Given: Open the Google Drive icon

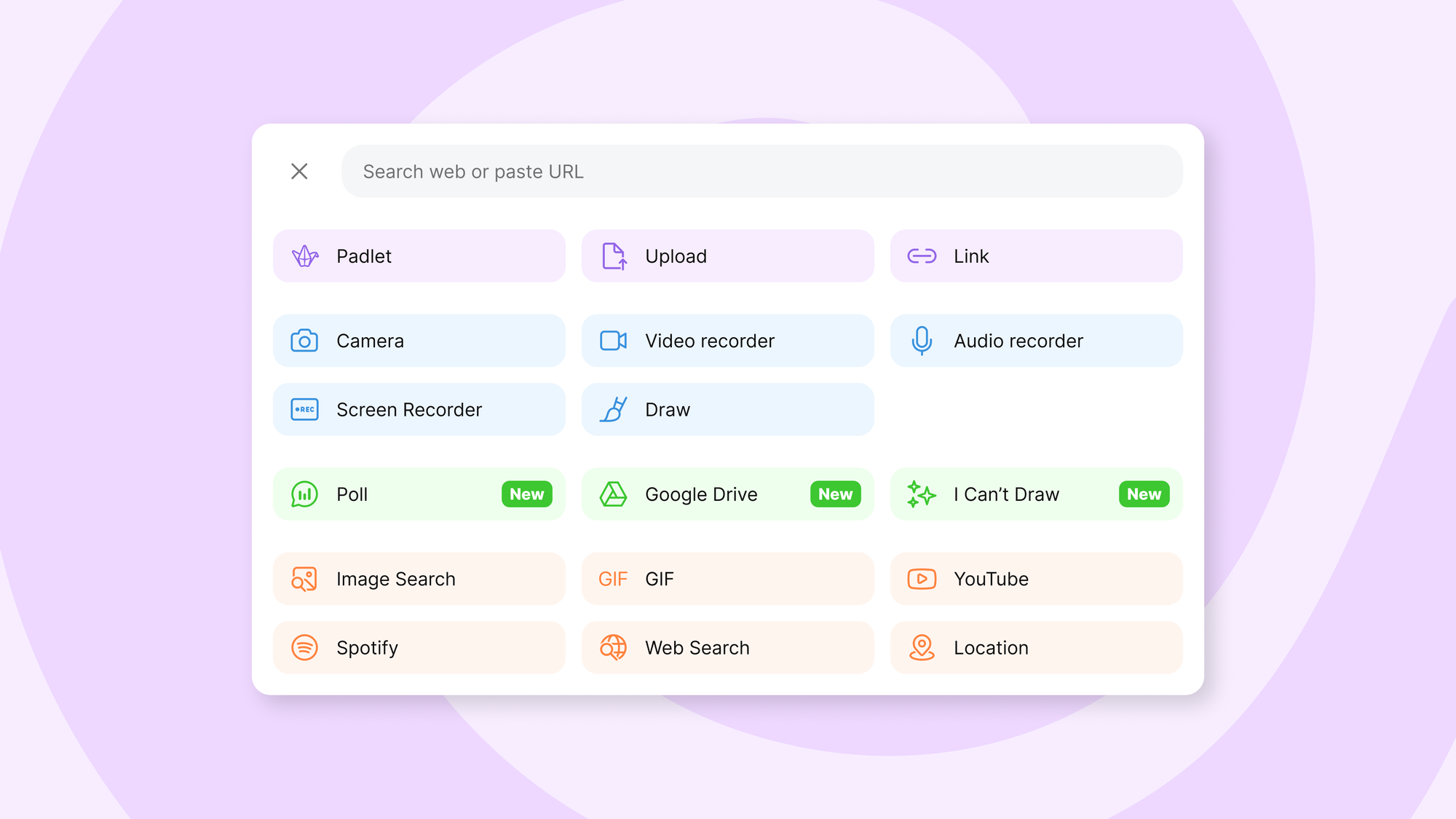Looking at the screenshot, I should point(613,494).
